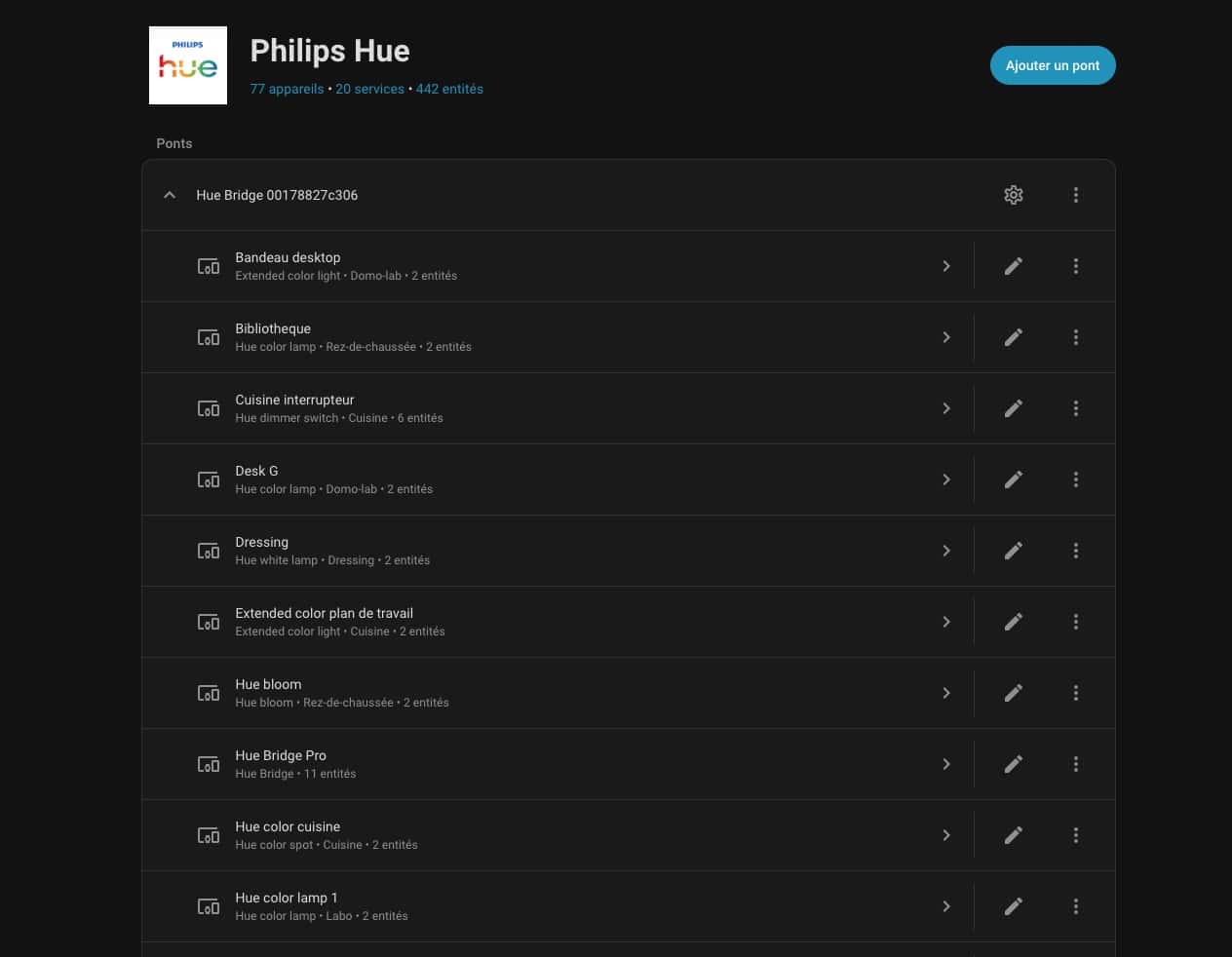This screenshot has width=1232, height=957.
Task: Open Extended color plan de travail chevron
Action: (x=946, y=622)
